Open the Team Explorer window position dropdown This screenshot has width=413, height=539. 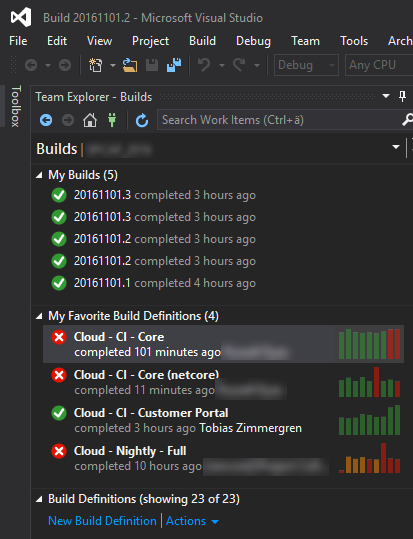386,96
